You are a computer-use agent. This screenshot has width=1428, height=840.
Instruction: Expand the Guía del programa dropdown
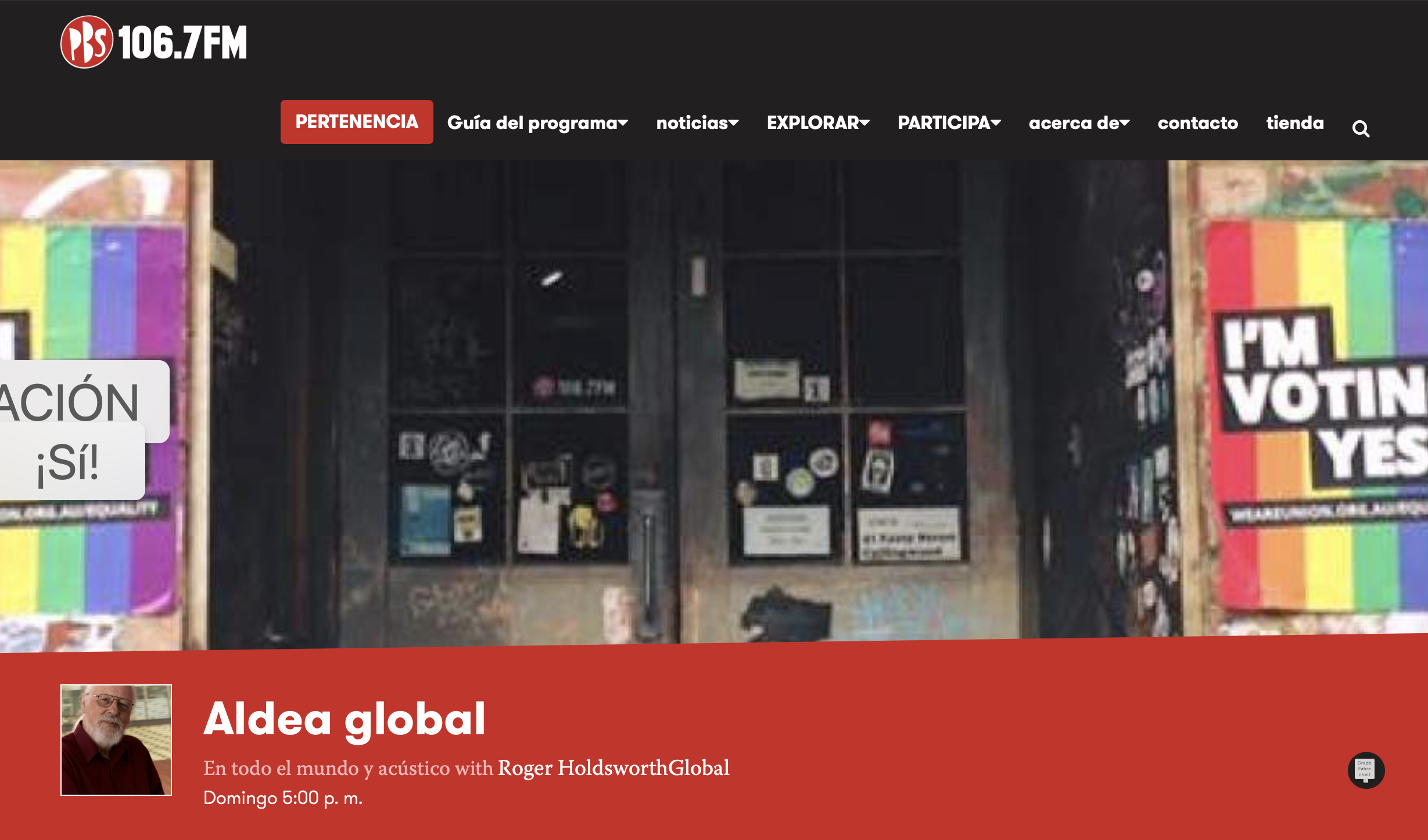[537, 123]
